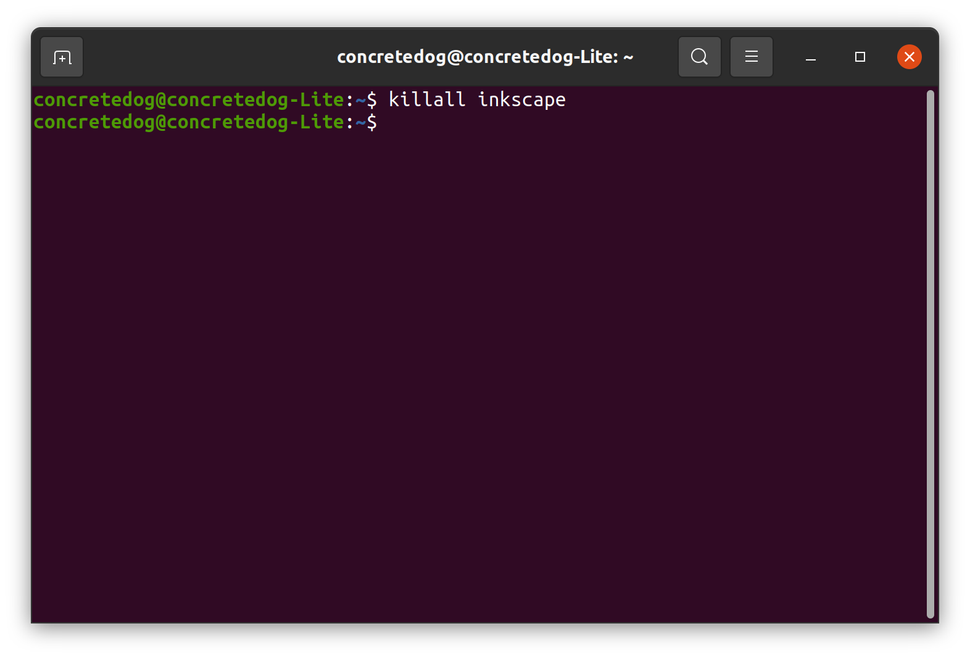The image size is (970, 658).
Task: Click the colon separator after hostname
Action: 348,99
